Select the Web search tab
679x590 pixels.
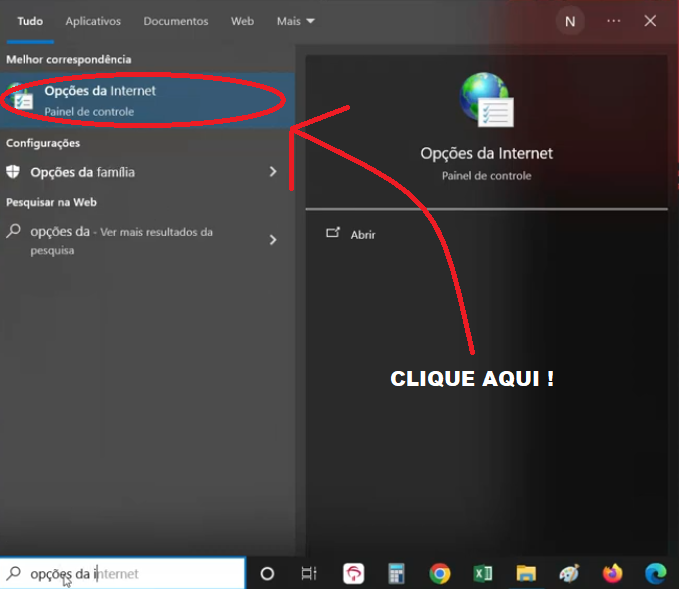coord(242,21)
